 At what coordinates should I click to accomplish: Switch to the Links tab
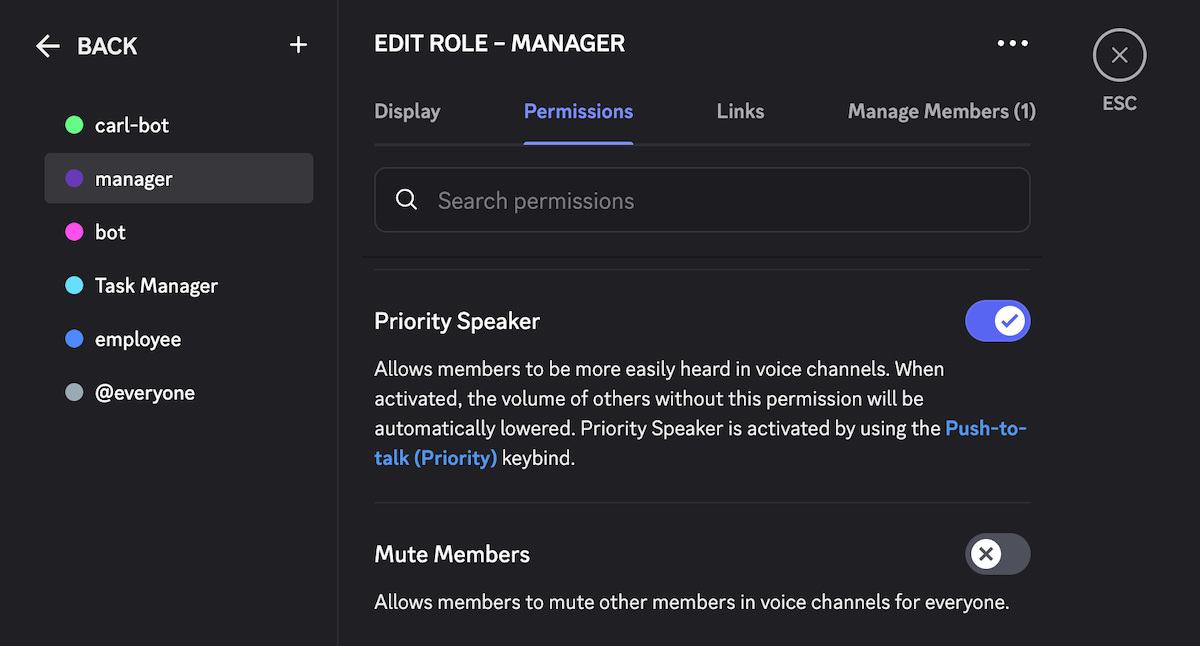tap(740, 111)
